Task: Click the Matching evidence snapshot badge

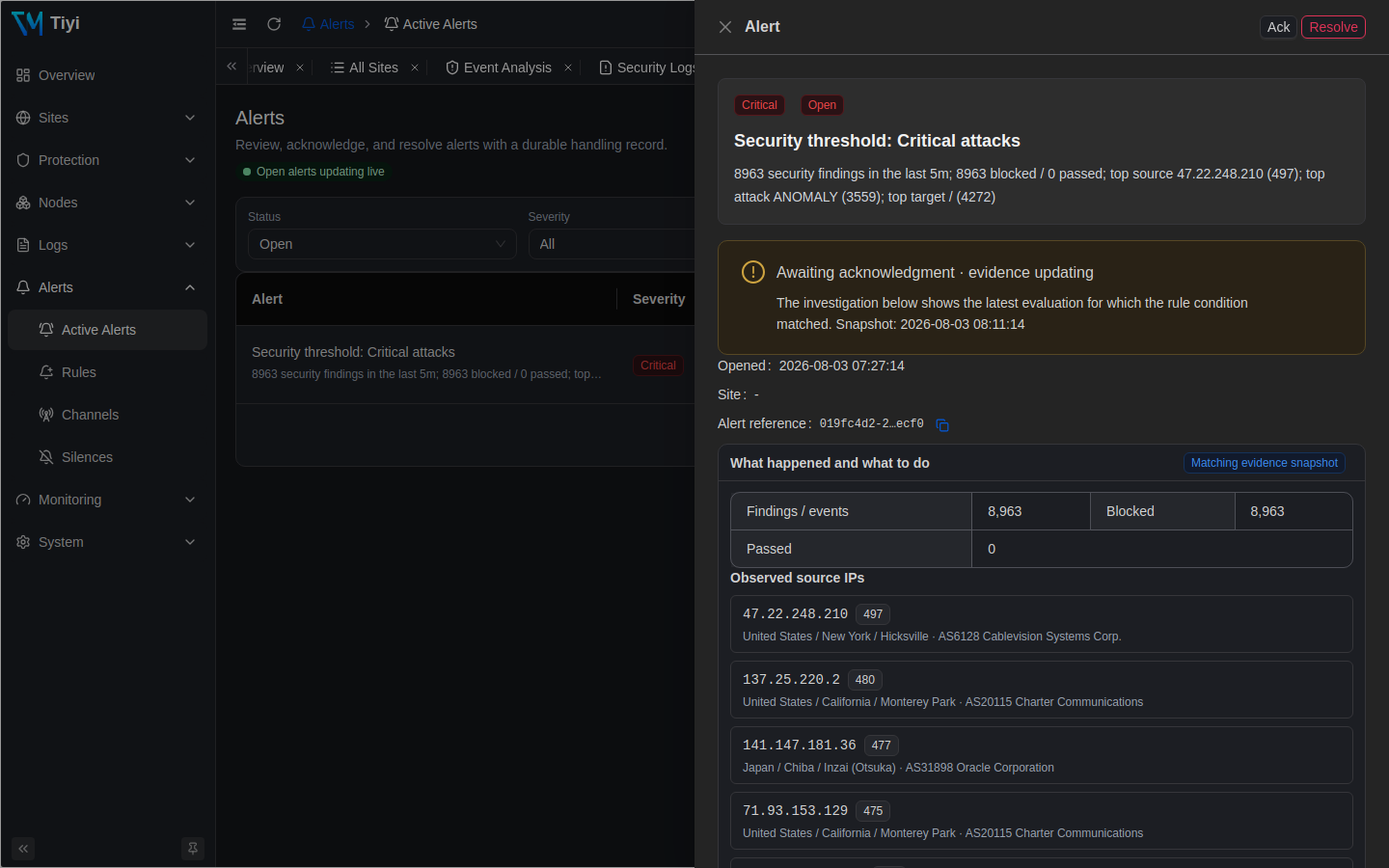Action: pos(1264,463)
